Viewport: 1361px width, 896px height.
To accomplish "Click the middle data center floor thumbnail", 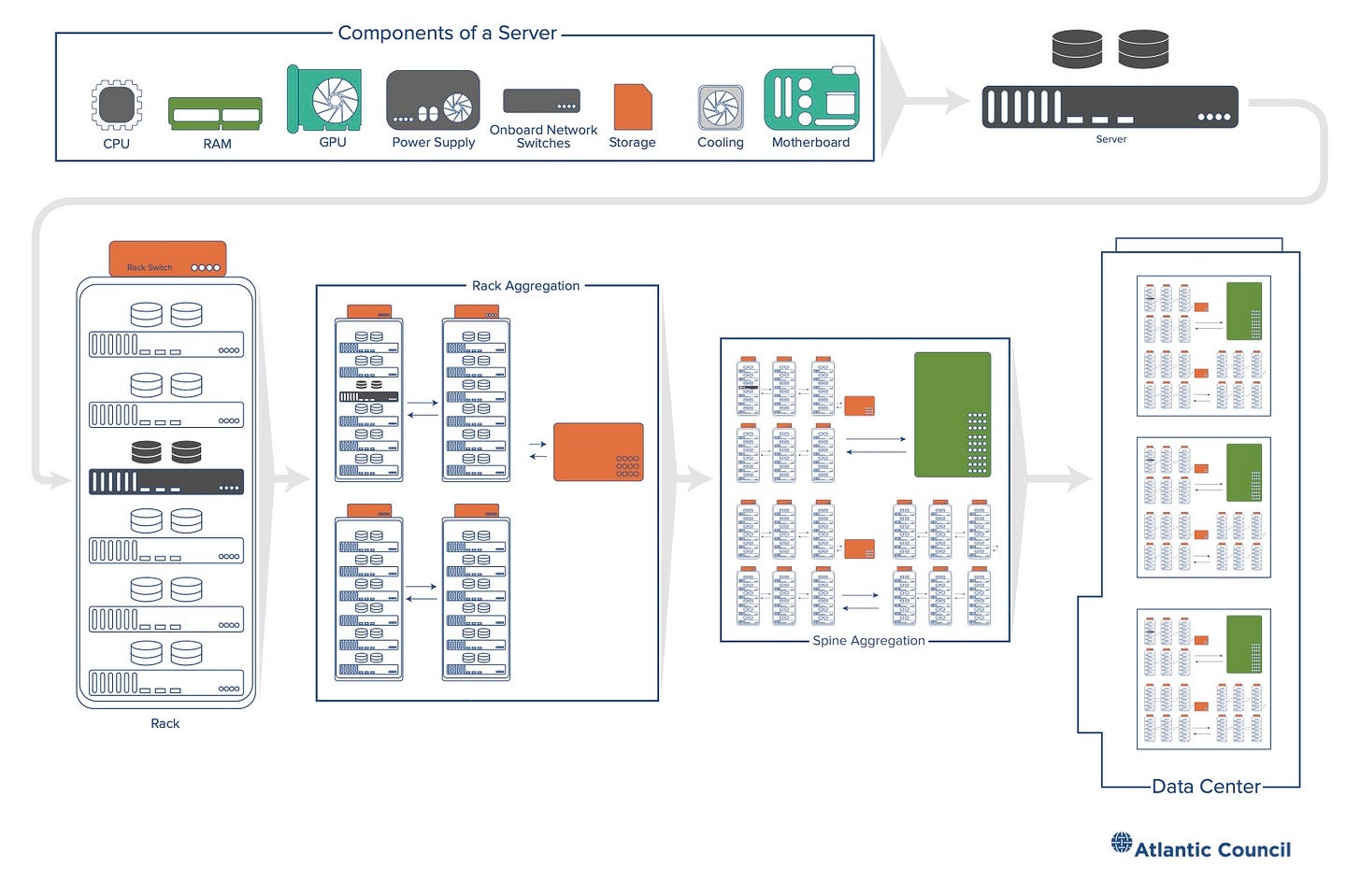I will coord(1203,507).
